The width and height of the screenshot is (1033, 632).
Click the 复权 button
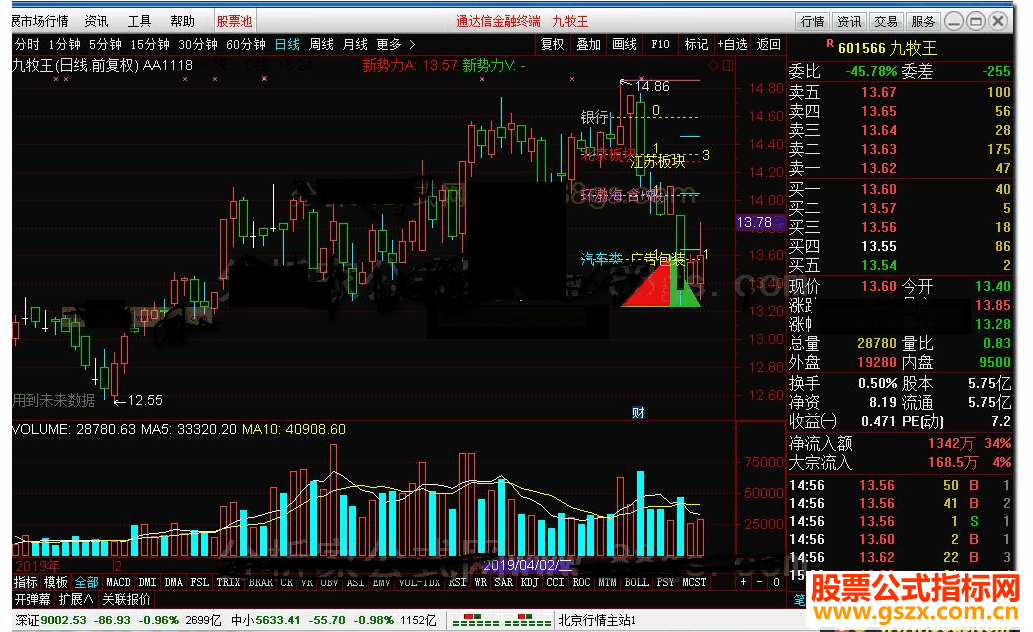(552, 44)
